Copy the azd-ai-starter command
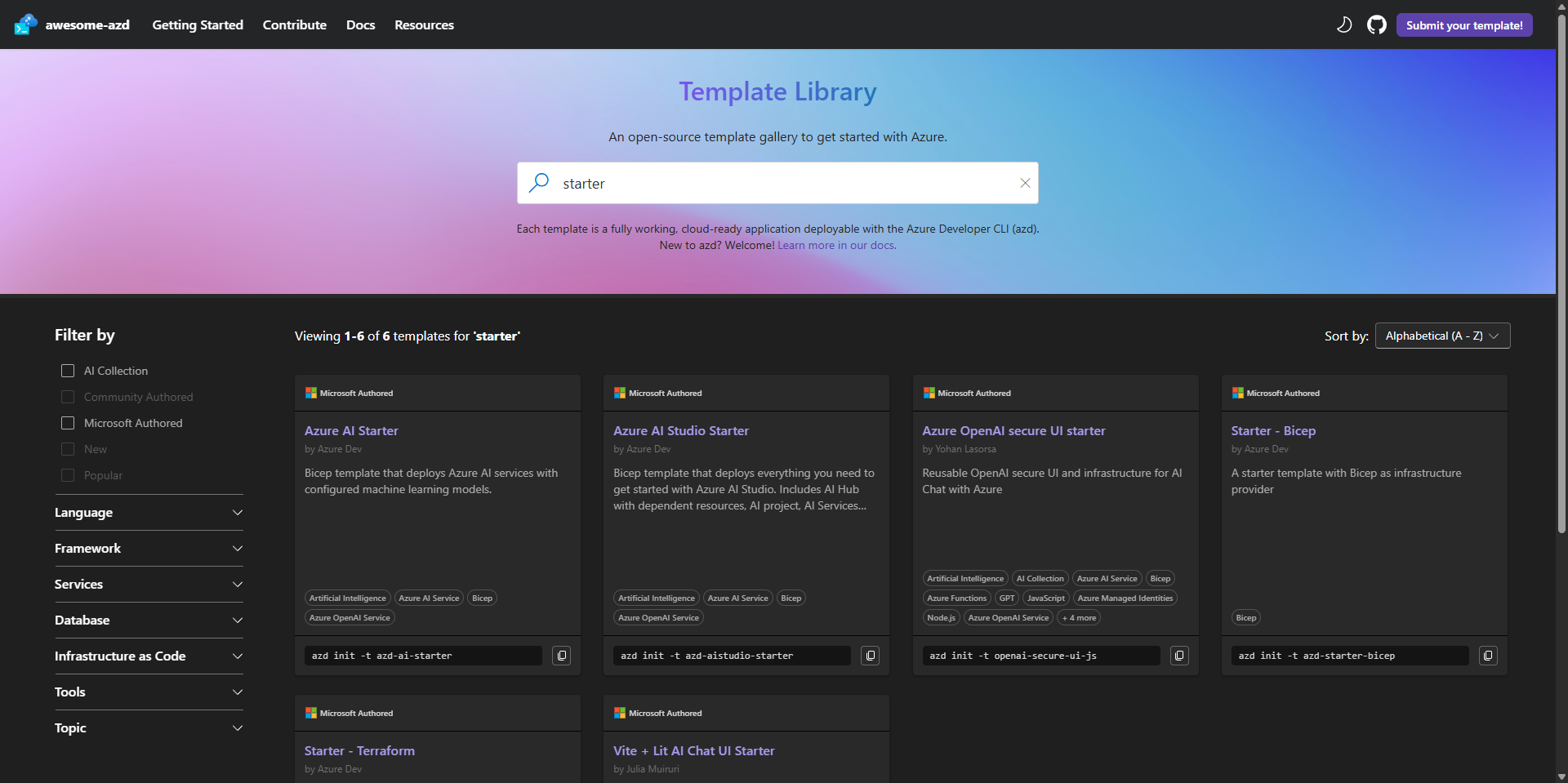Screen dimensions: 1568x783 561,655
